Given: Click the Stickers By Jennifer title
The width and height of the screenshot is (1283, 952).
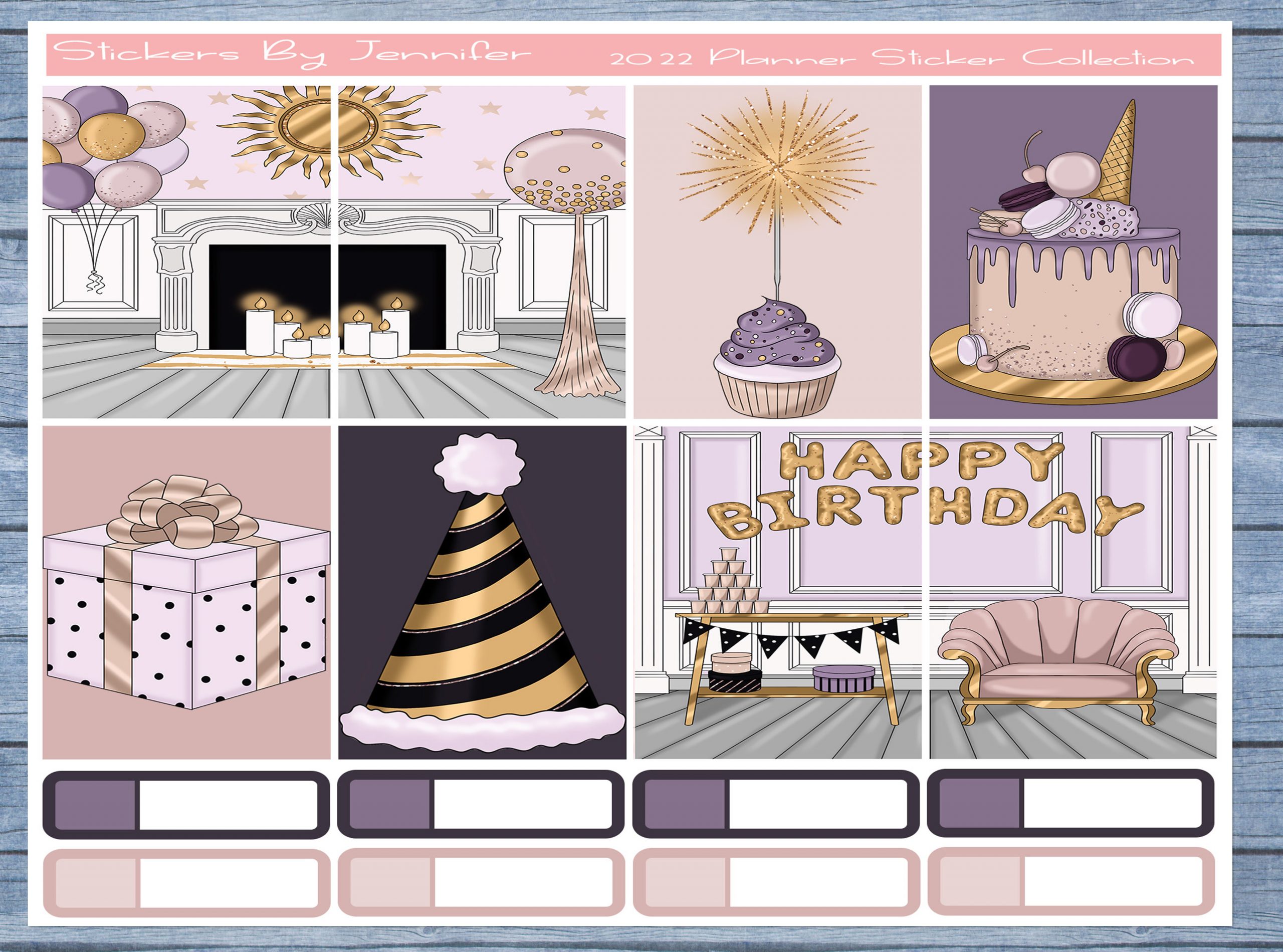Looking at the screenshot, I should point(291,53).
